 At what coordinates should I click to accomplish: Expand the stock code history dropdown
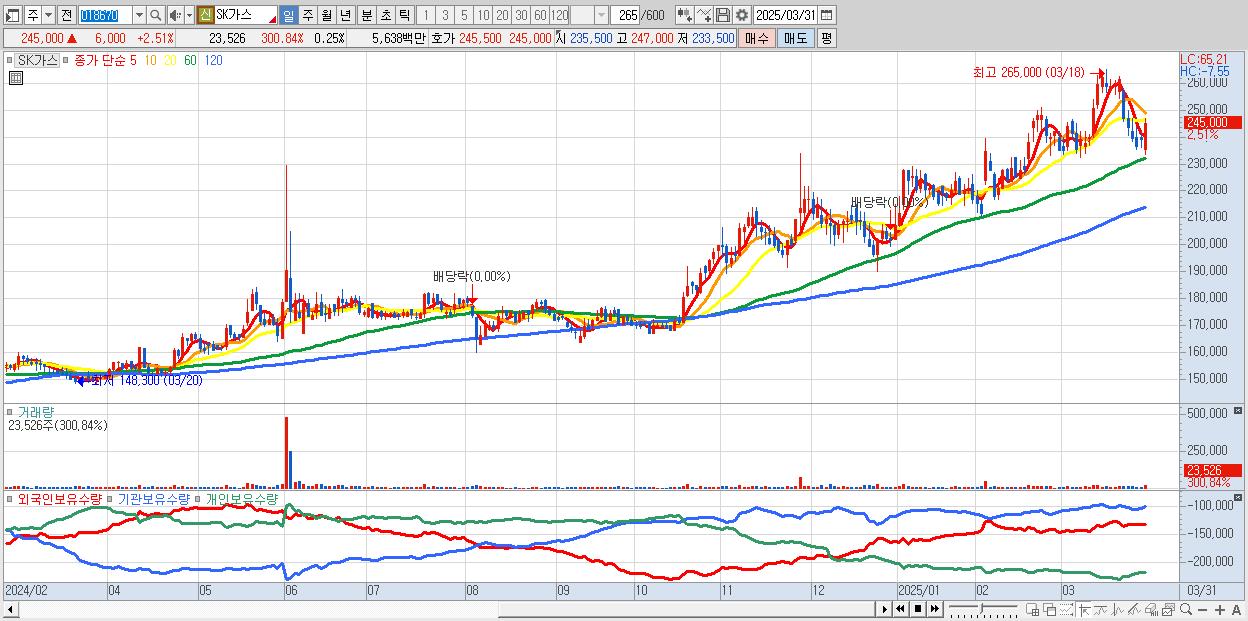139,15
